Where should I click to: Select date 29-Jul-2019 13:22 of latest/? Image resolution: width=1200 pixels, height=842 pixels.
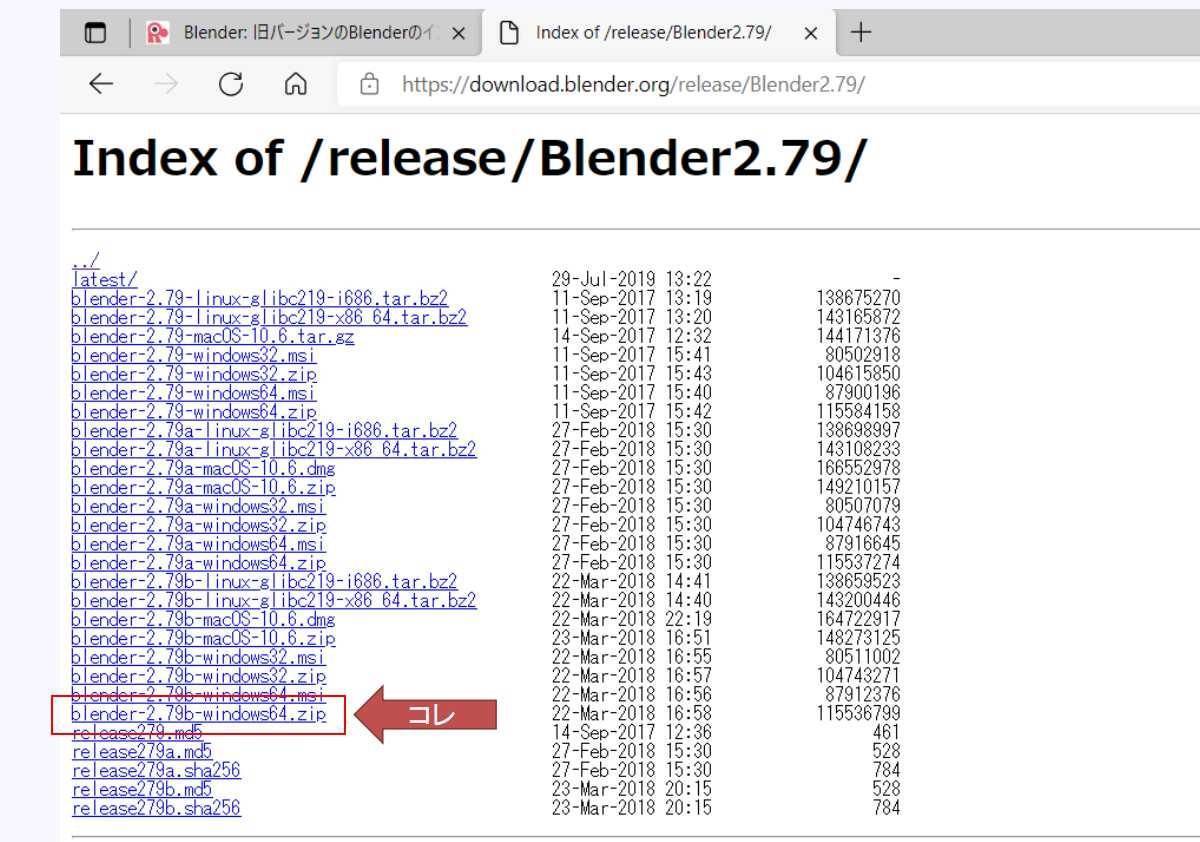(632, 279)
